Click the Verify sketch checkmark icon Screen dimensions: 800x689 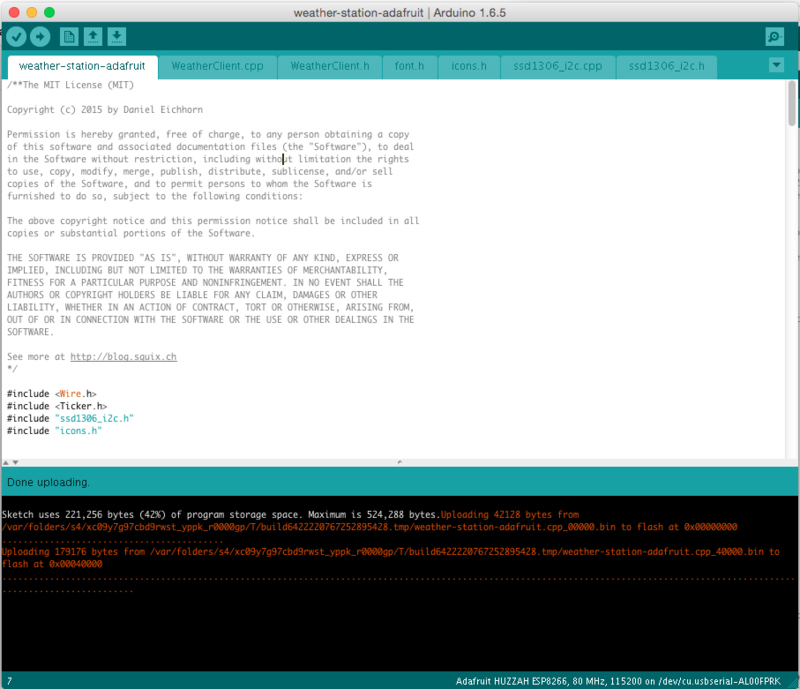click(16, 37)
